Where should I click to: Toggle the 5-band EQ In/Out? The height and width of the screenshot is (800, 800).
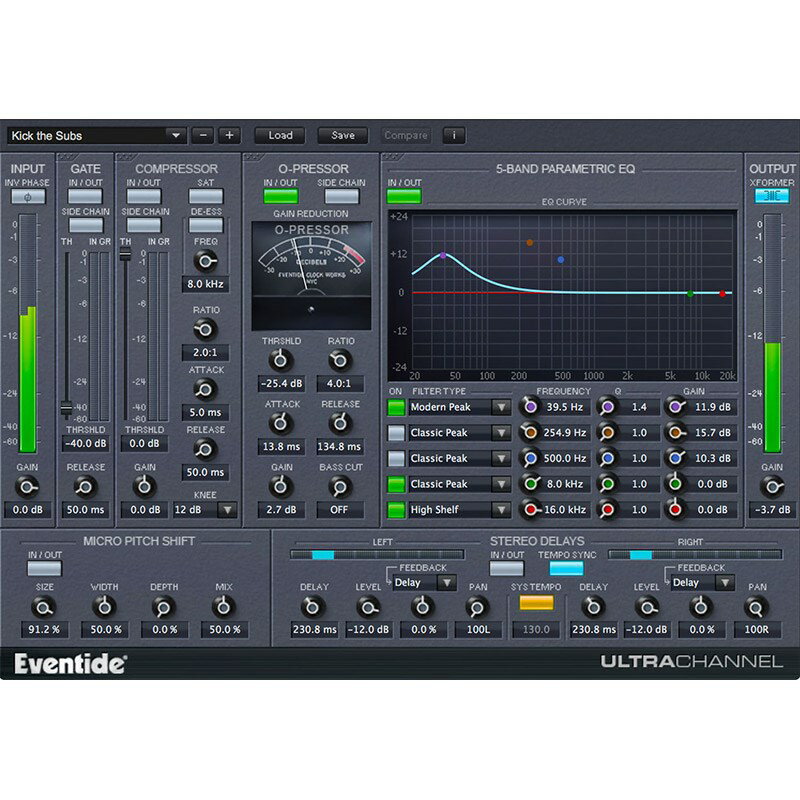[x=403, y=197]
